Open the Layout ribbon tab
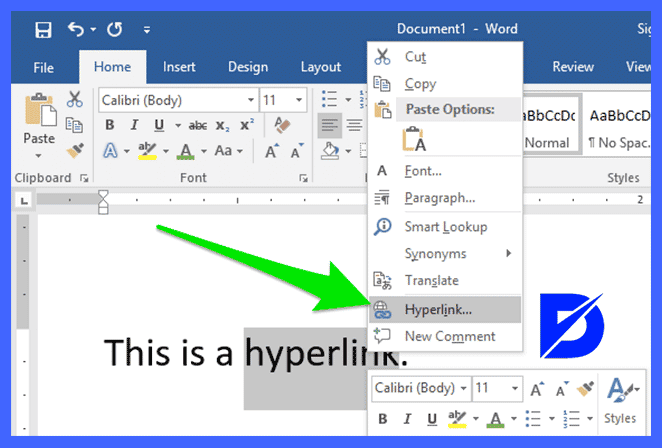The width and height of the screenshot is (662, 448). pyautogui.click(x=320, y=67)
